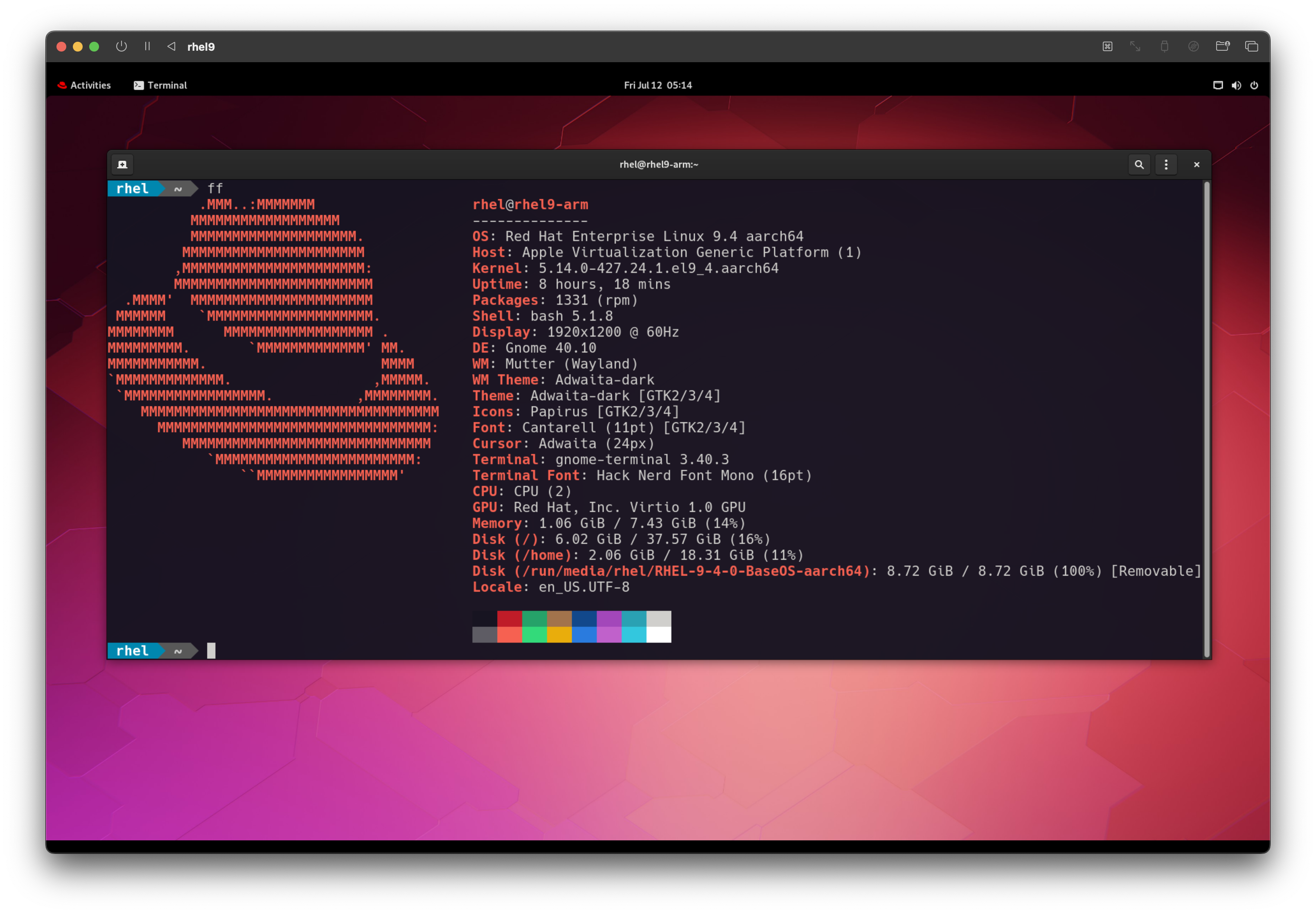
Task: Toggle the command-key capture input icon
Action: (x=1107, y=46)
